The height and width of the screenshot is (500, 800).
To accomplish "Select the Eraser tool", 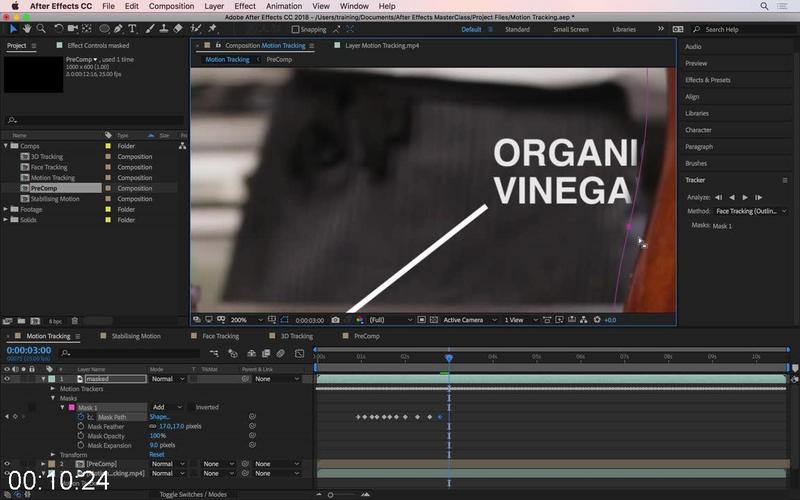I will pyautogui.click(x=178, y=29).
